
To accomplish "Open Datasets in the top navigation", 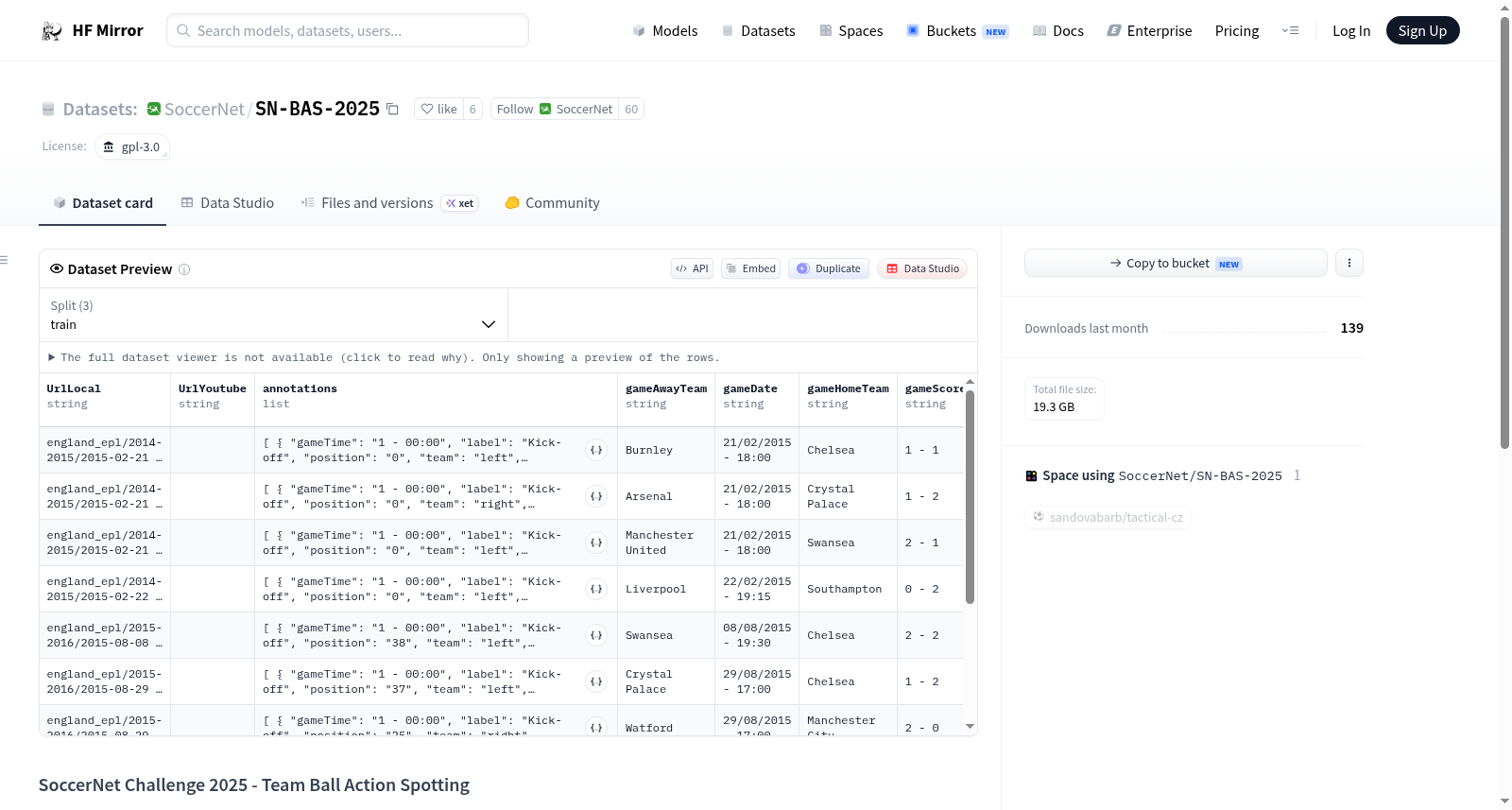I will click(759, 31).
